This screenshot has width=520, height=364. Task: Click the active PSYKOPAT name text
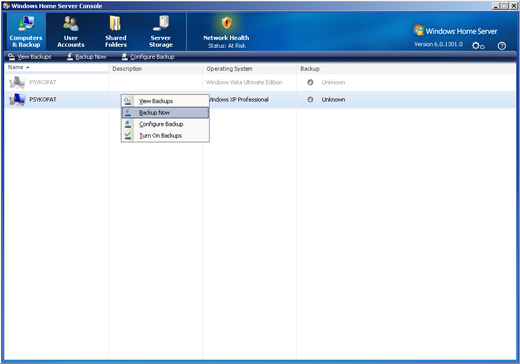click(43, 99)
